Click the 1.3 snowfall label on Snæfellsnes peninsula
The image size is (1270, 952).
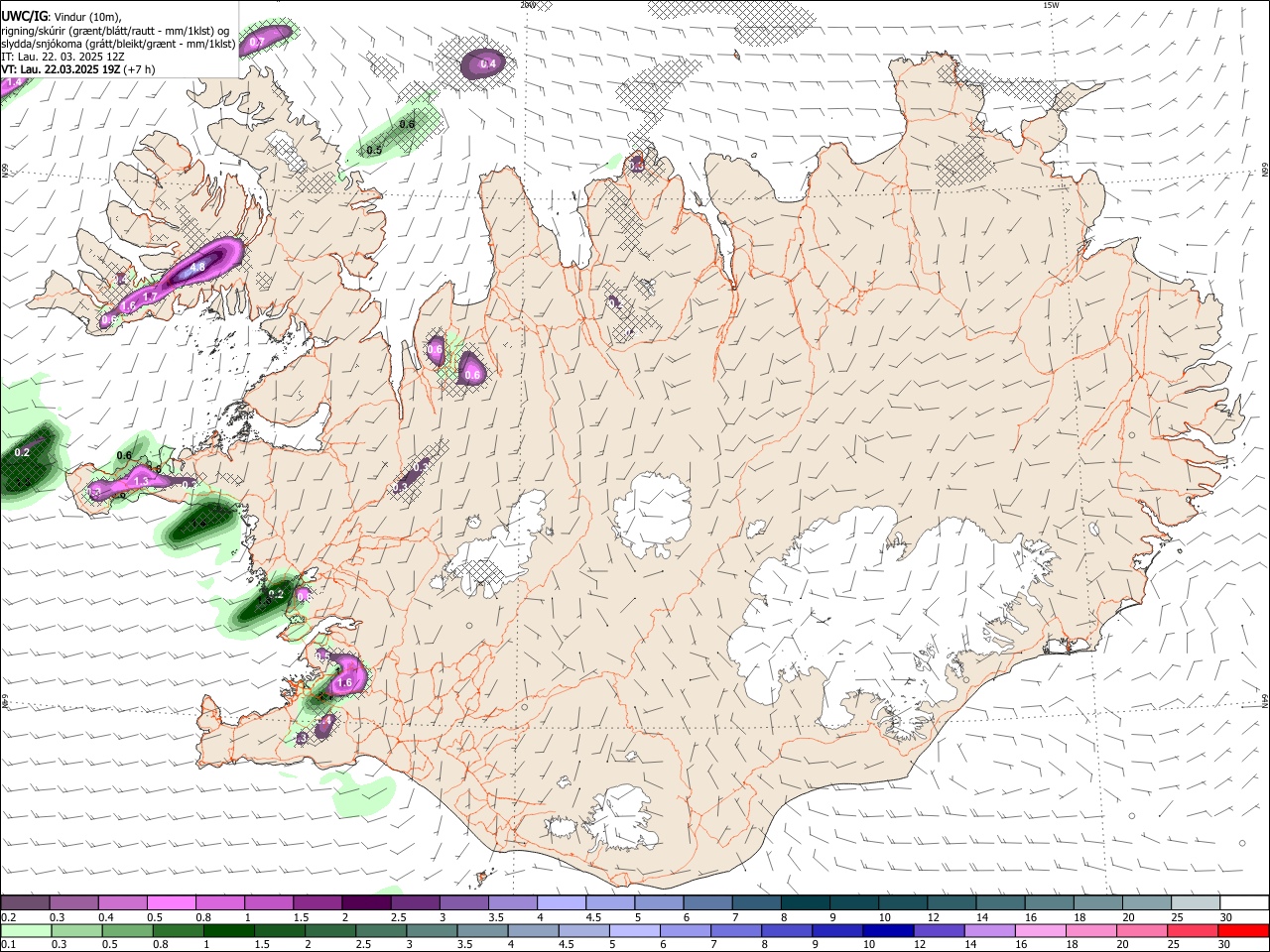[141, 481]
